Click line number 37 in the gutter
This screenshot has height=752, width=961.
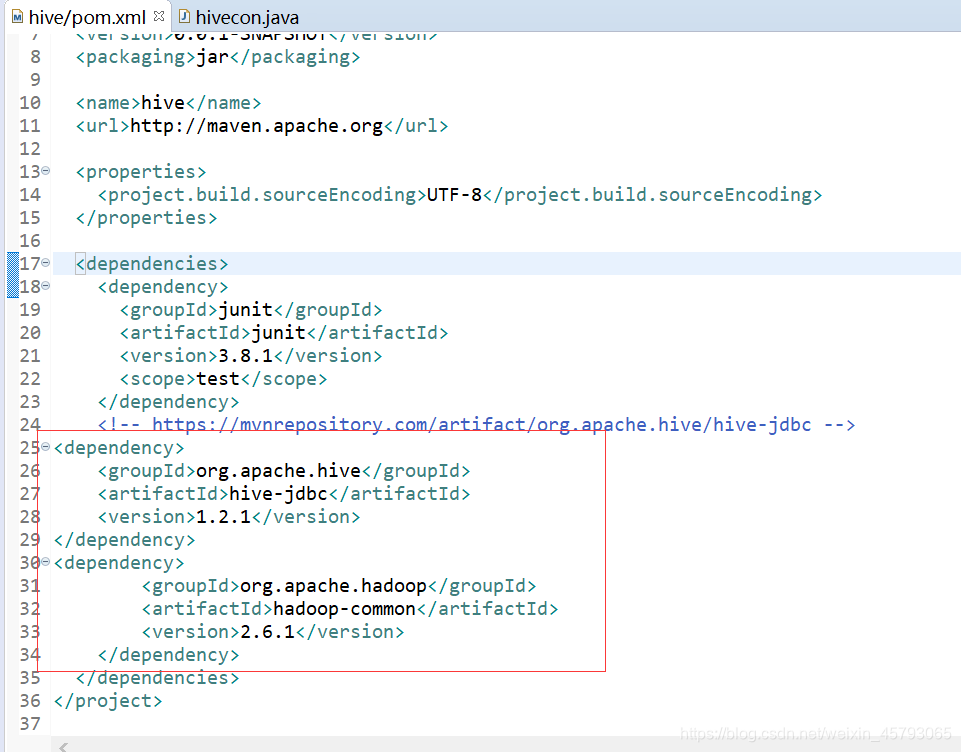[x=29, y=724]
